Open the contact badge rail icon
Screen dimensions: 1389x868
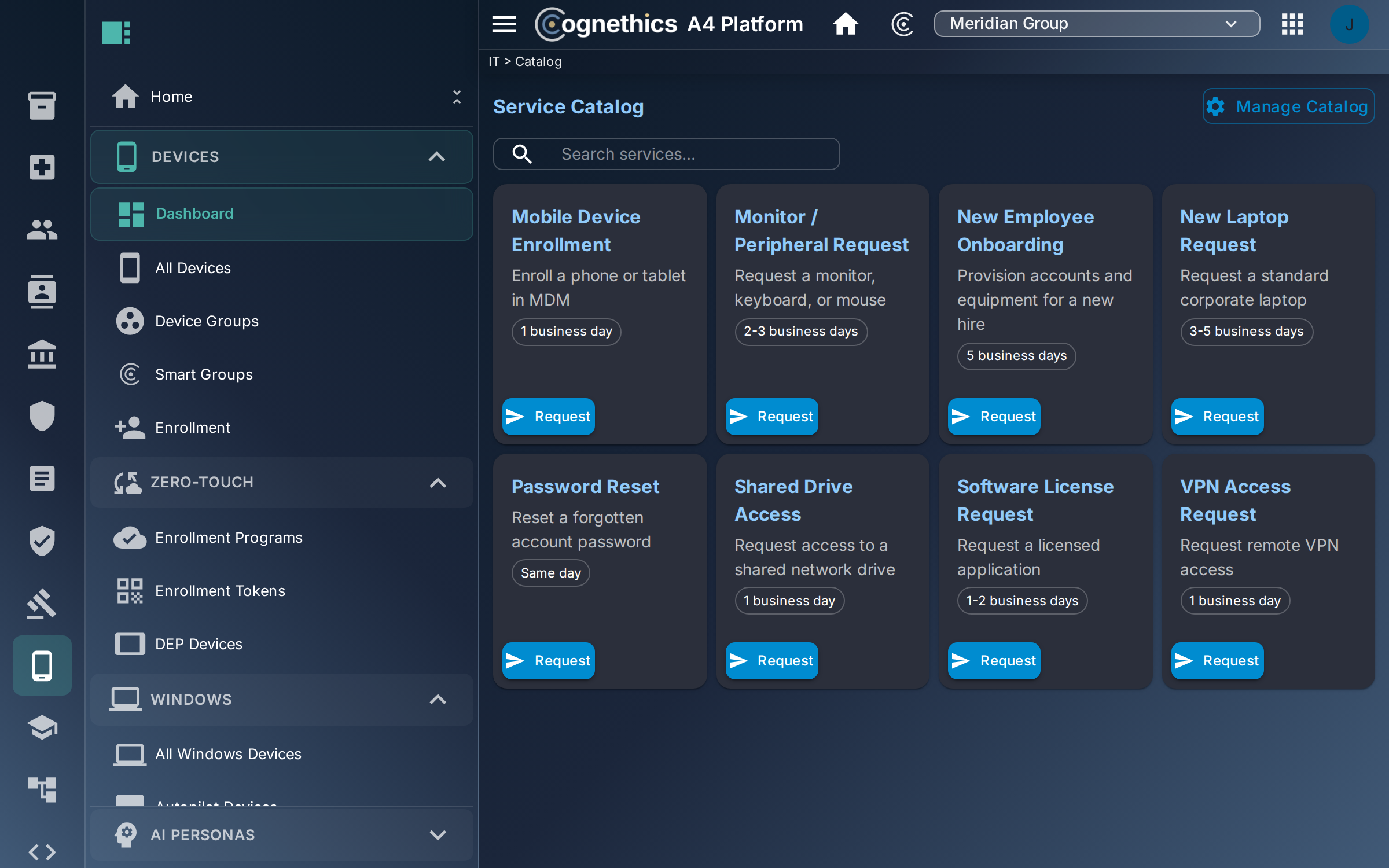[42, 292]
